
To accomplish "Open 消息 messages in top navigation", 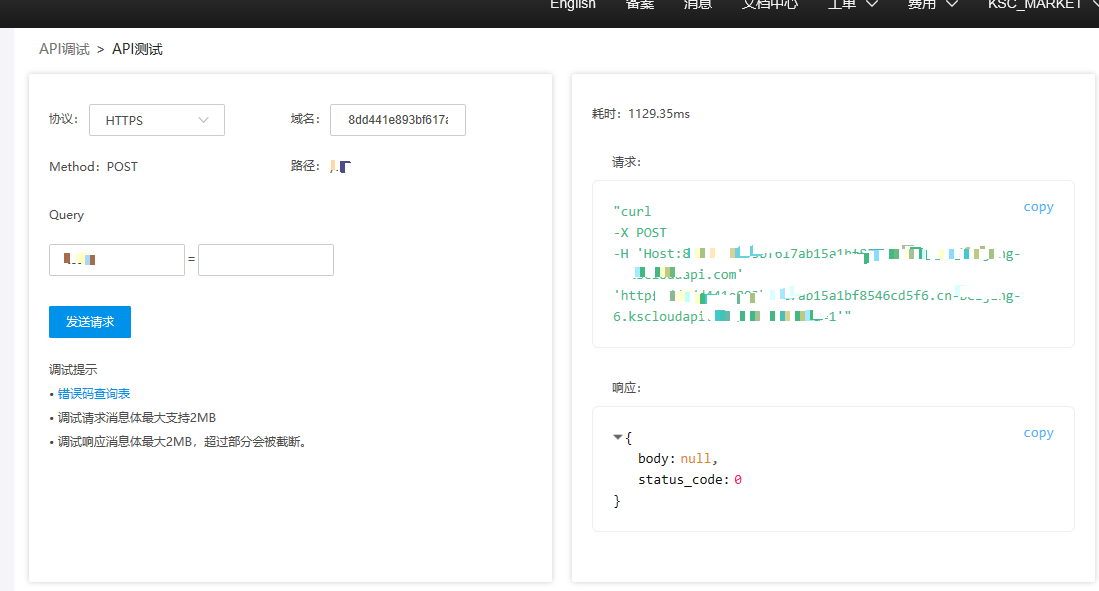I will 697,5.
